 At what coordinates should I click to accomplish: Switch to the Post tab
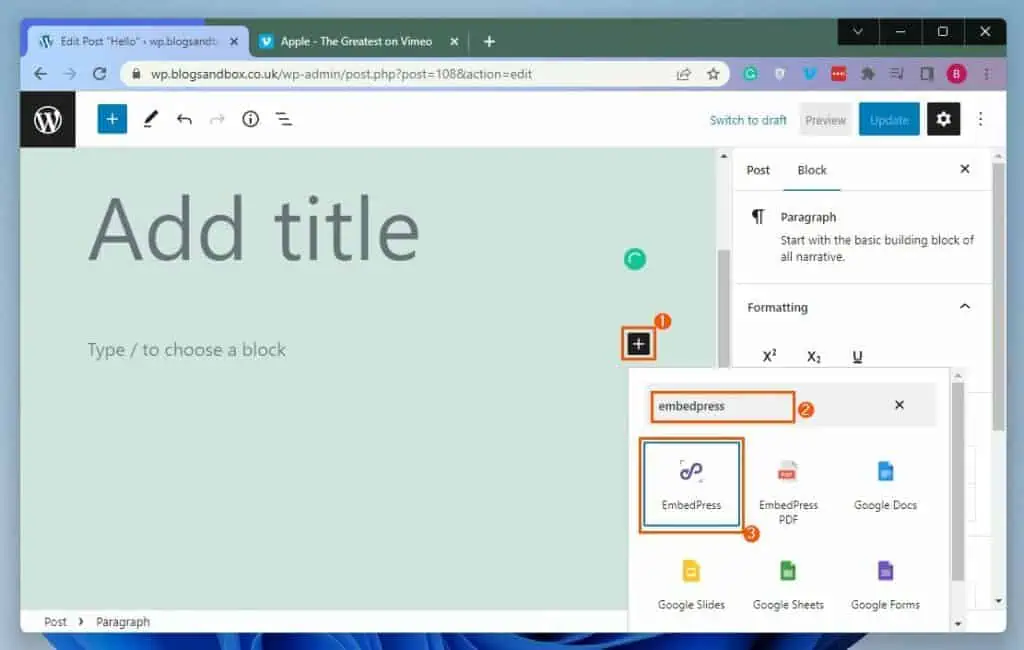pos(757,170)
